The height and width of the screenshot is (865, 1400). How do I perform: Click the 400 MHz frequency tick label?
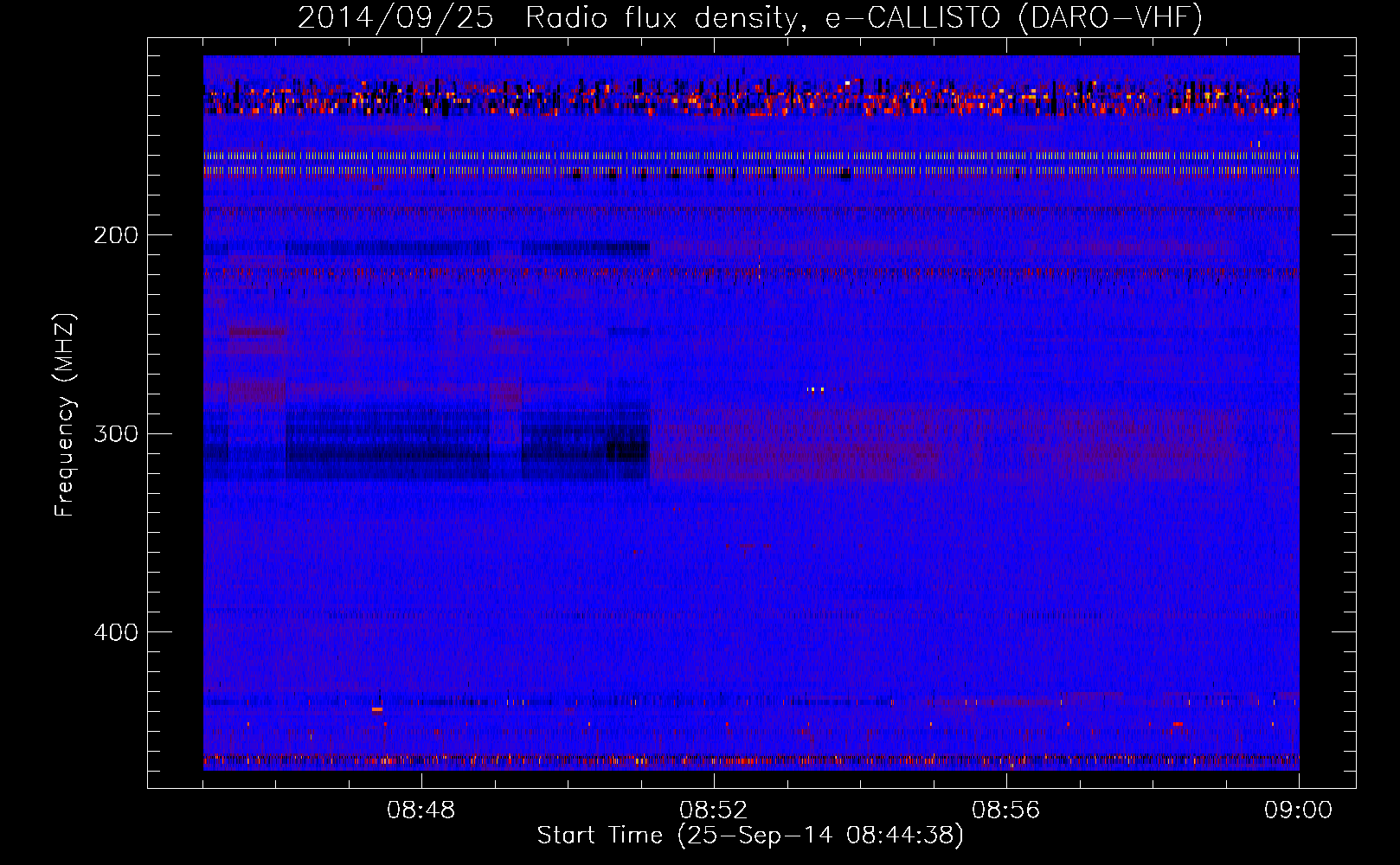[x=116, y=632]
